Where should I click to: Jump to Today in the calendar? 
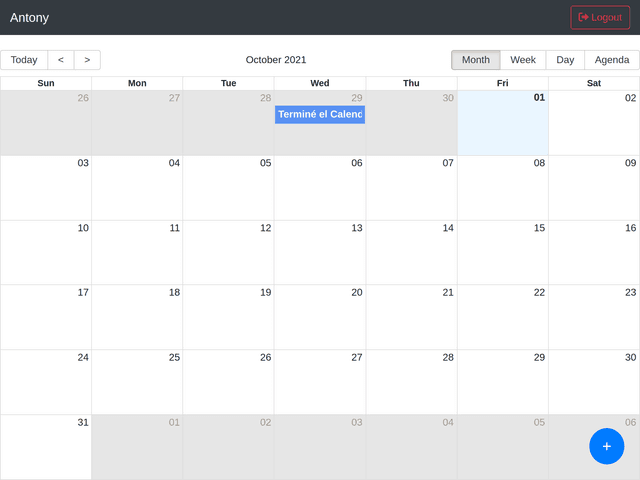pos(24,60)
